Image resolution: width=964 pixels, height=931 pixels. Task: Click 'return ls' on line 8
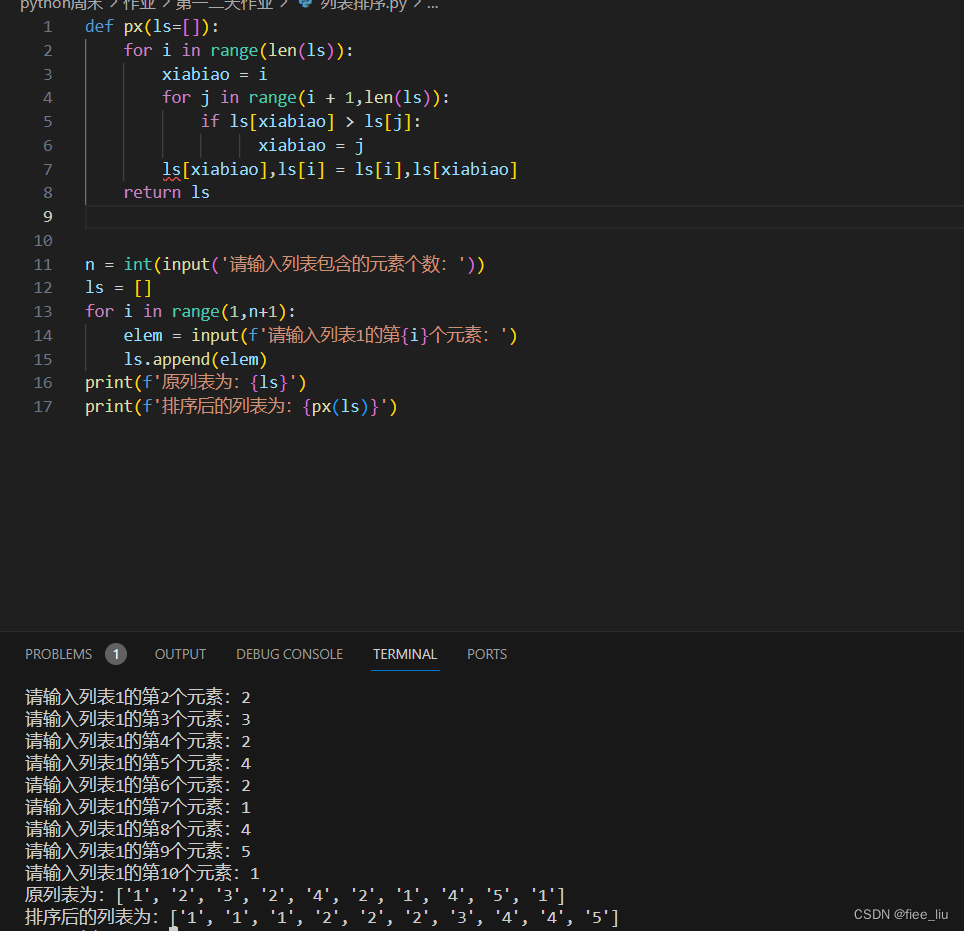[167, 192]
